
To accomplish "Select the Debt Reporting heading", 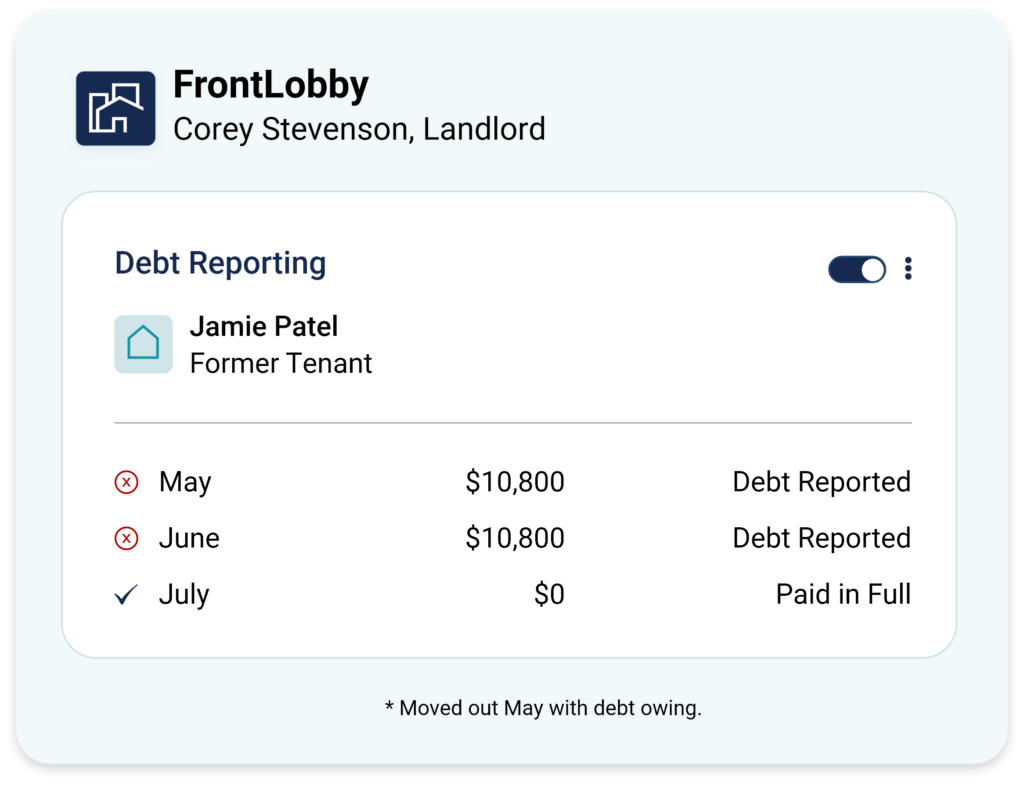I will (220, 263).
